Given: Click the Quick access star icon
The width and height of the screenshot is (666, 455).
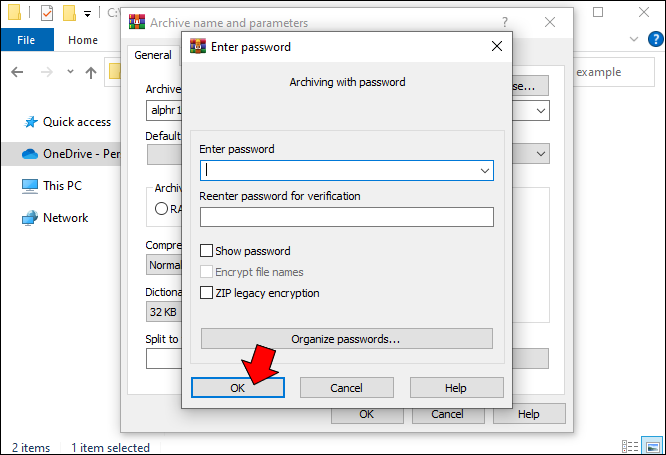Looking at the screenshot, I should (x=29, y=122).
